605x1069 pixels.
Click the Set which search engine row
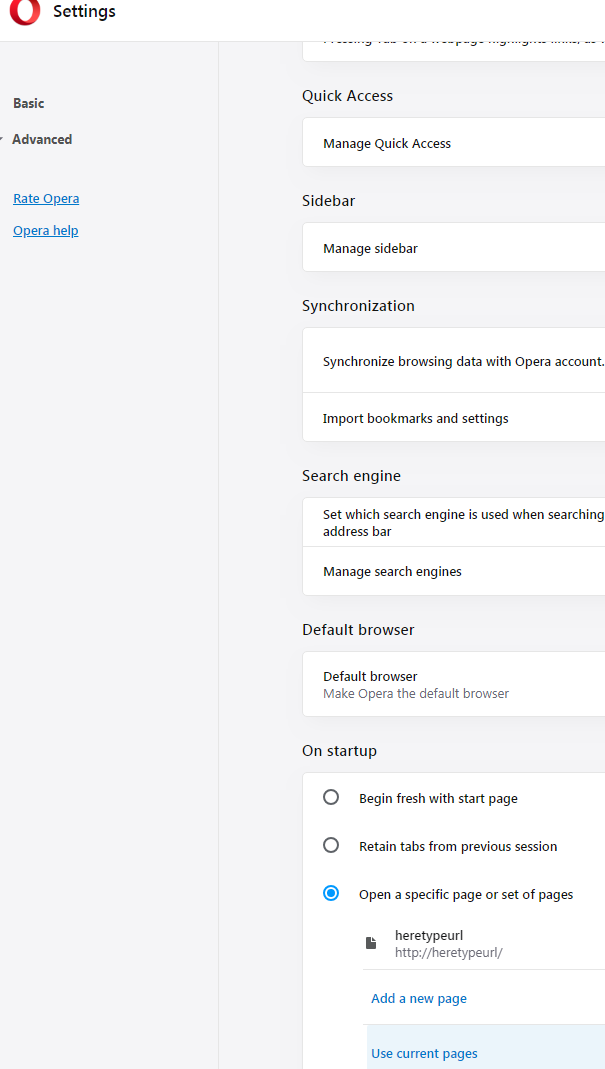pyautogui.click(x=454, y=522)
